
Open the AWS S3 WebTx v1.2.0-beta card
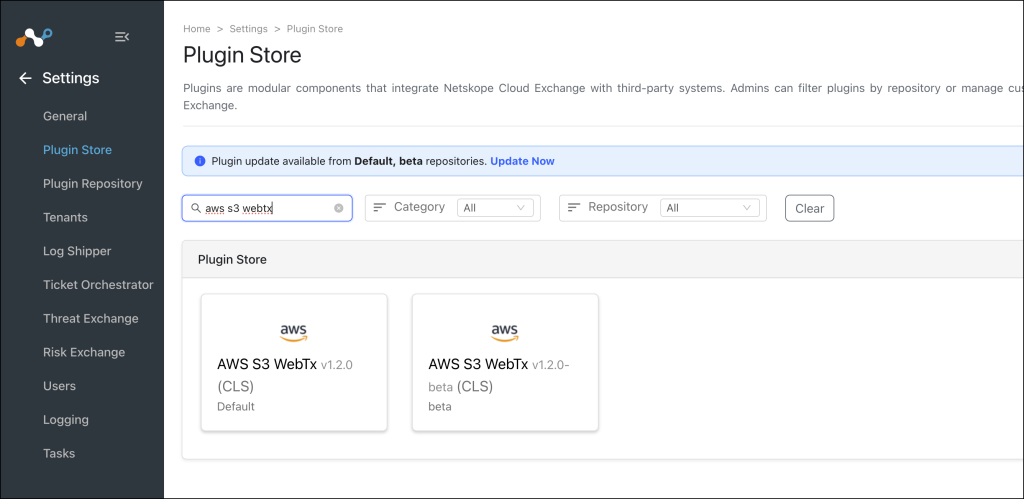click(x=505, y=362)
